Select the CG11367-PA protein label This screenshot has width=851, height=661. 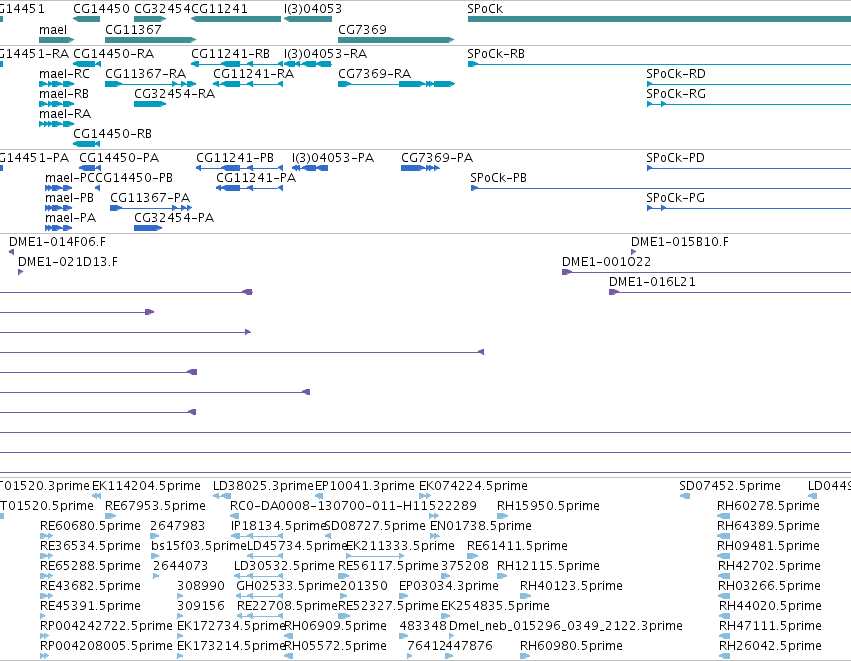[150, 198]
